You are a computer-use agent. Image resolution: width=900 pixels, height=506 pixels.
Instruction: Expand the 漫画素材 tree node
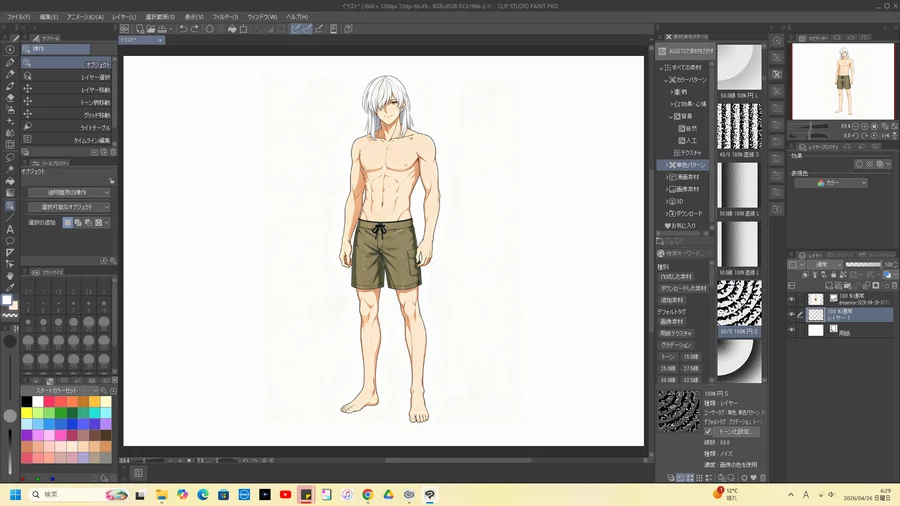[x=667, y=177]
